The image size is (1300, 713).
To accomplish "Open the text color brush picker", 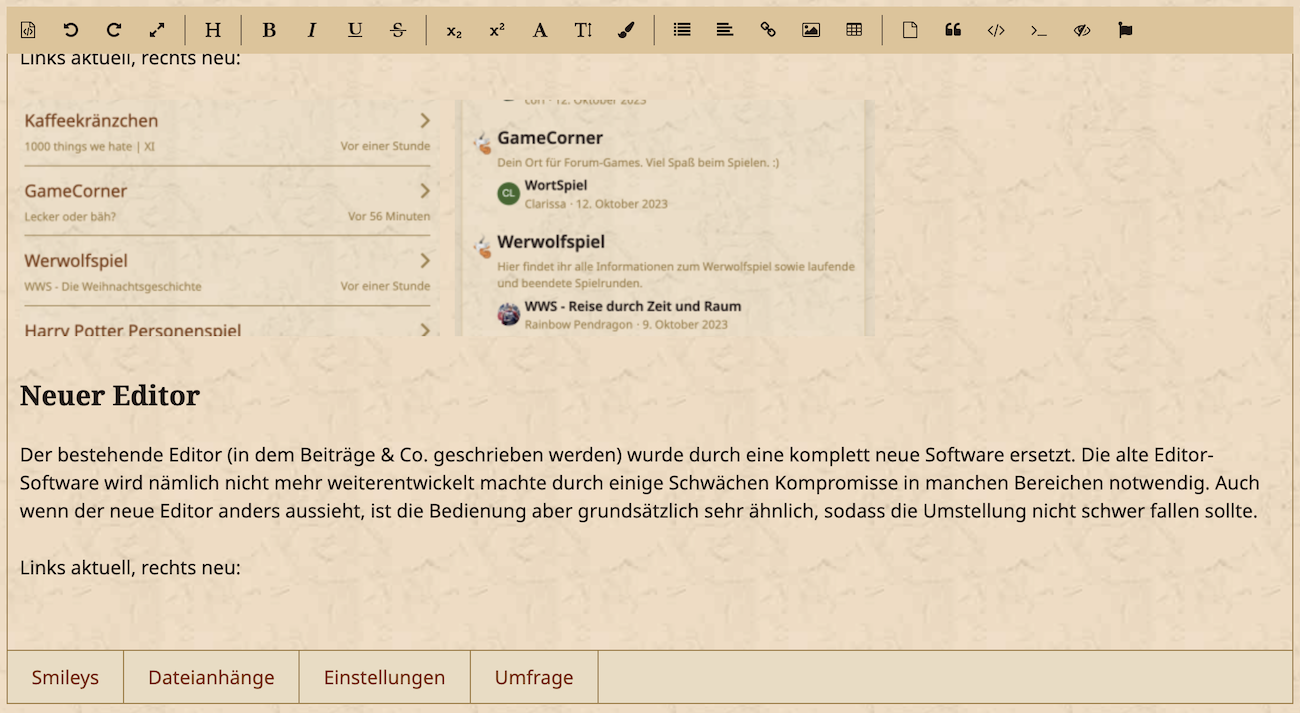I will (626, 30).
